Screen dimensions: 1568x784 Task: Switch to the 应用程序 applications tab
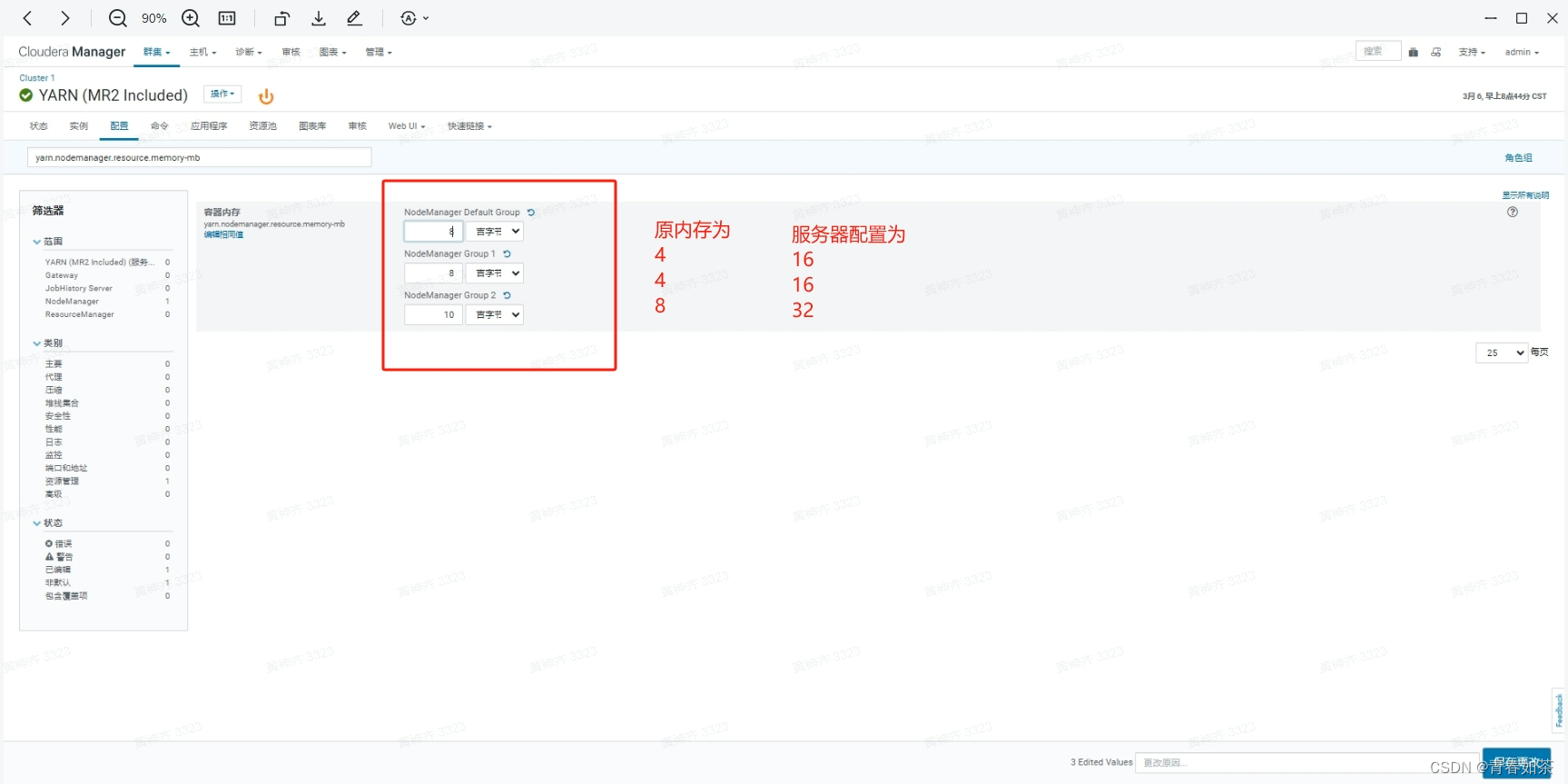pyautogui.click(x=209, y=126)
